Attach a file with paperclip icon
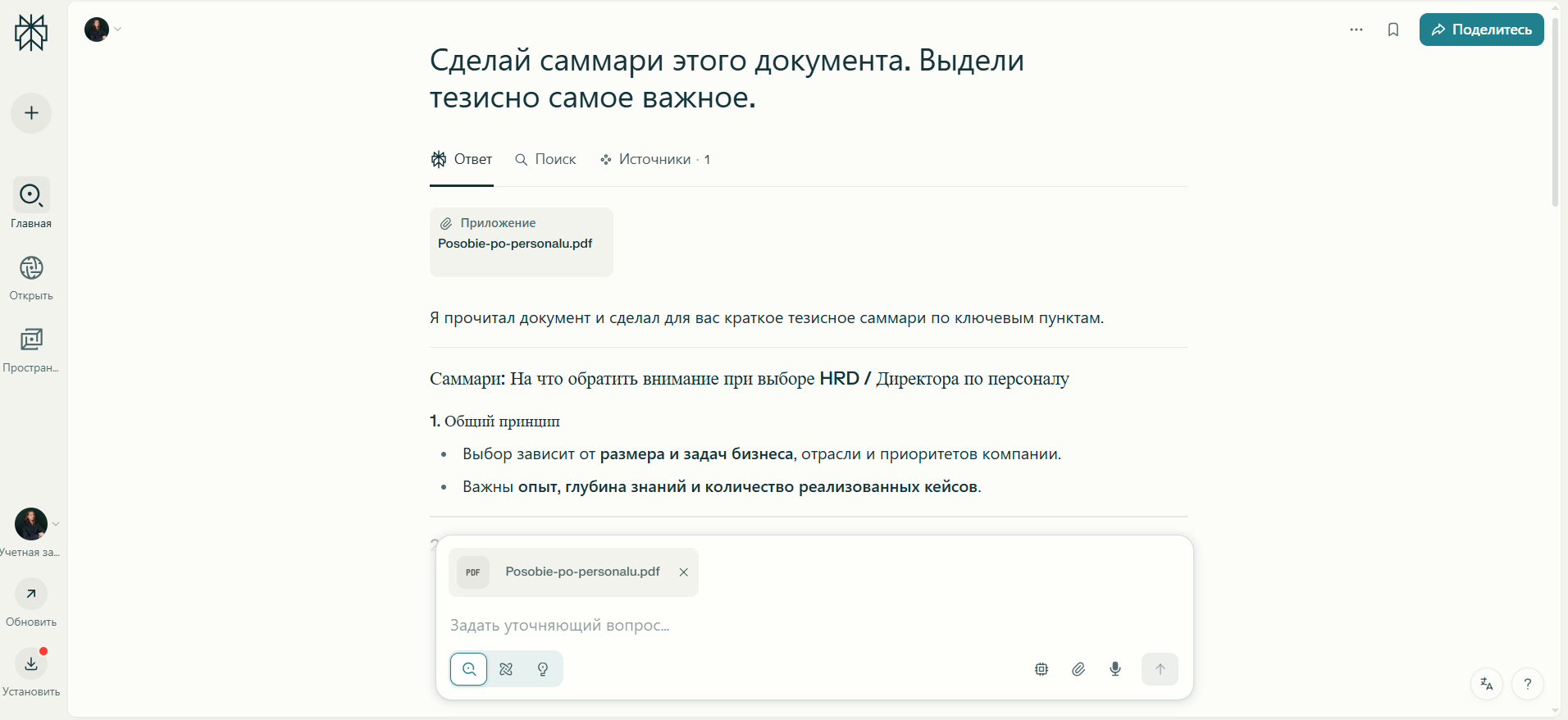This screenshot has width=1568, height=720. (1078, 669)
